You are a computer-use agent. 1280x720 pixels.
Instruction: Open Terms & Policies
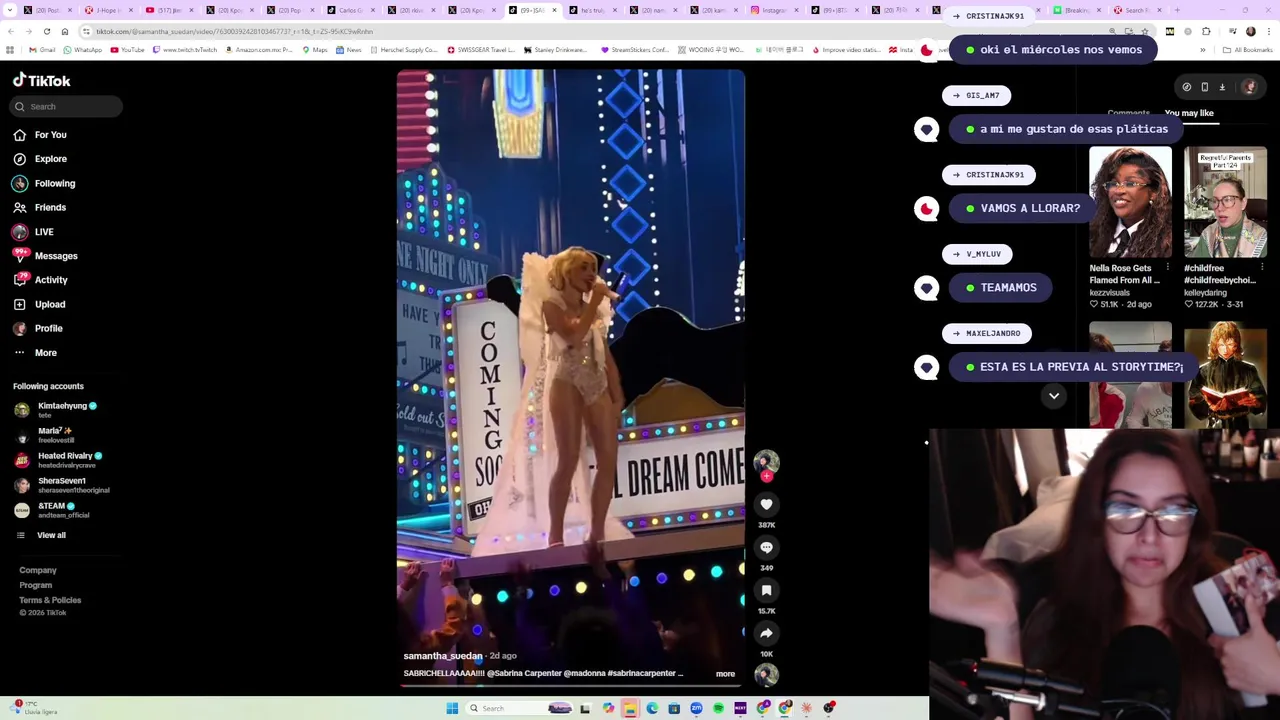[50, 600]
